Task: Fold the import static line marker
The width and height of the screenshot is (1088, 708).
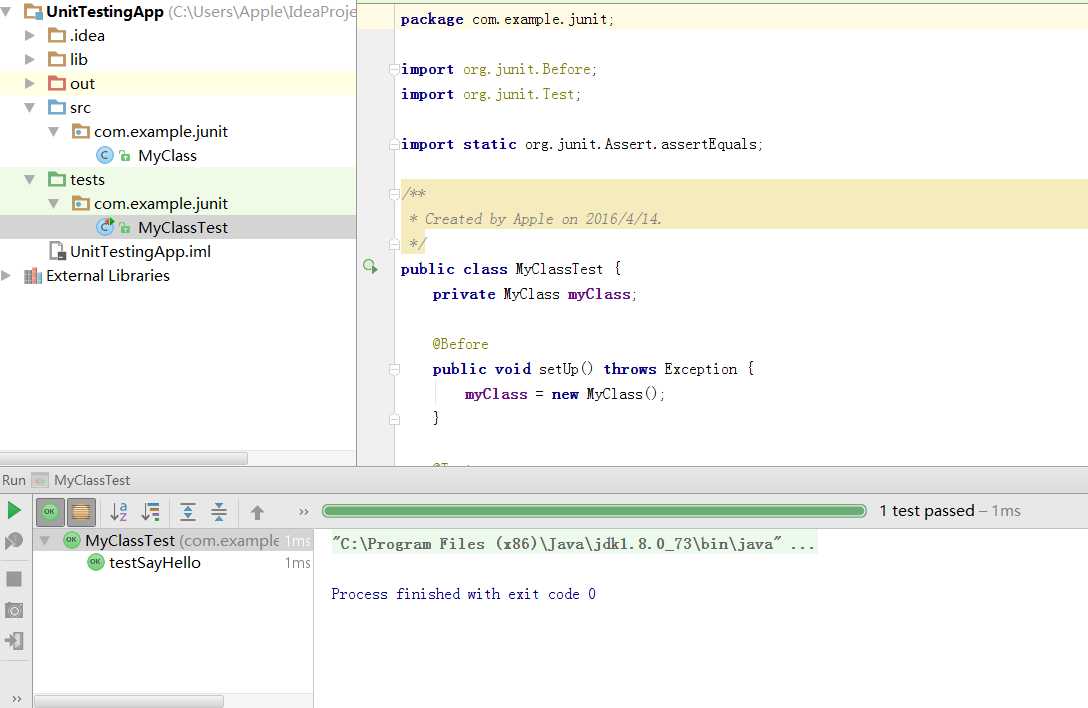Action: click(x=394, y=144)
